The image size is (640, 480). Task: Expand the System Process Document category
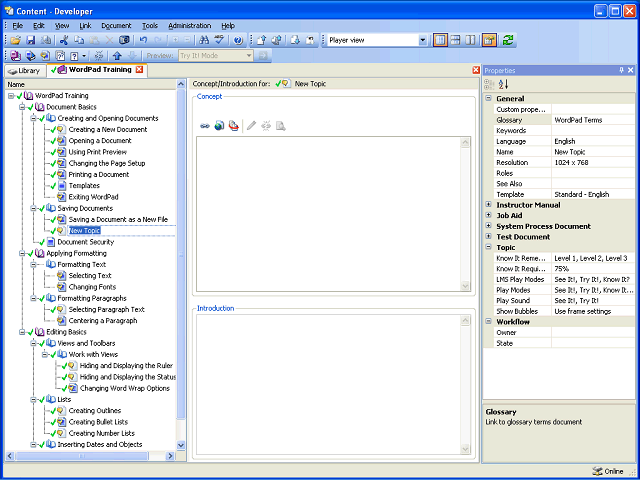point(488,226)
